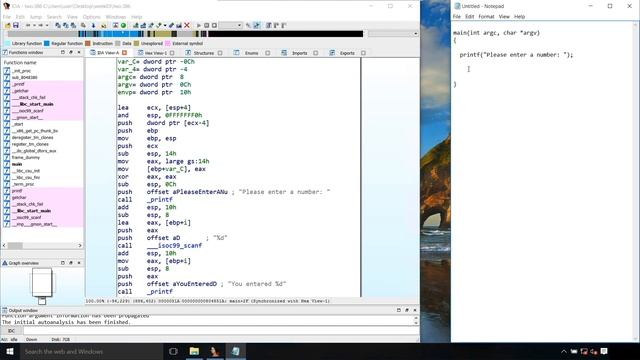Close the Exports tab
Image resolution: width=640 pixels, height=360 pixels.
click(x=363, y=53)
